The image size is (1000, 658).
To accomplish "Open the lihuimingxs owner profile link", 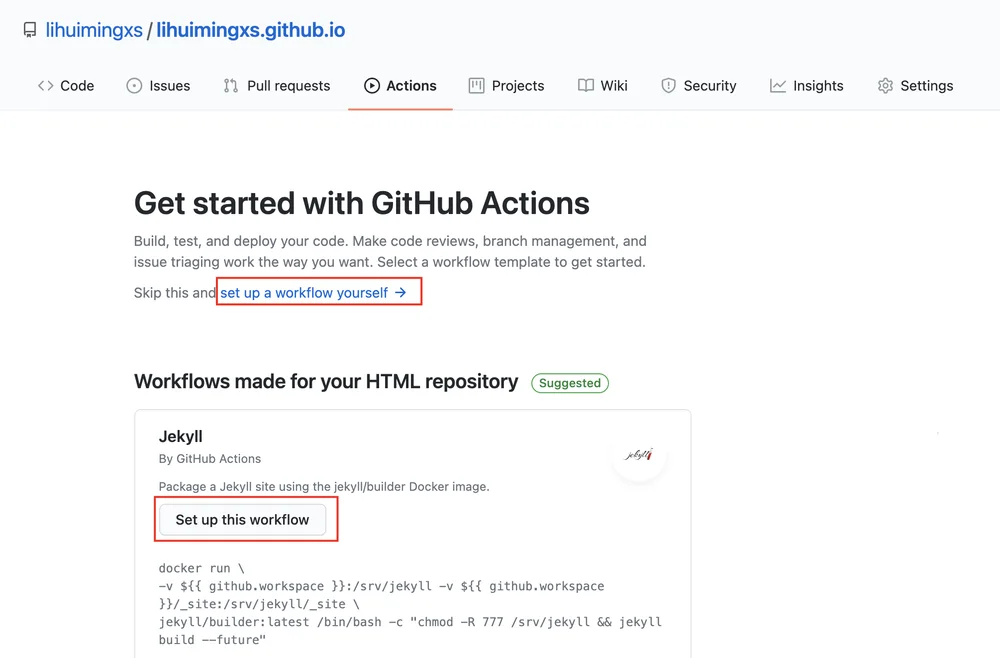I will point(94,30).
